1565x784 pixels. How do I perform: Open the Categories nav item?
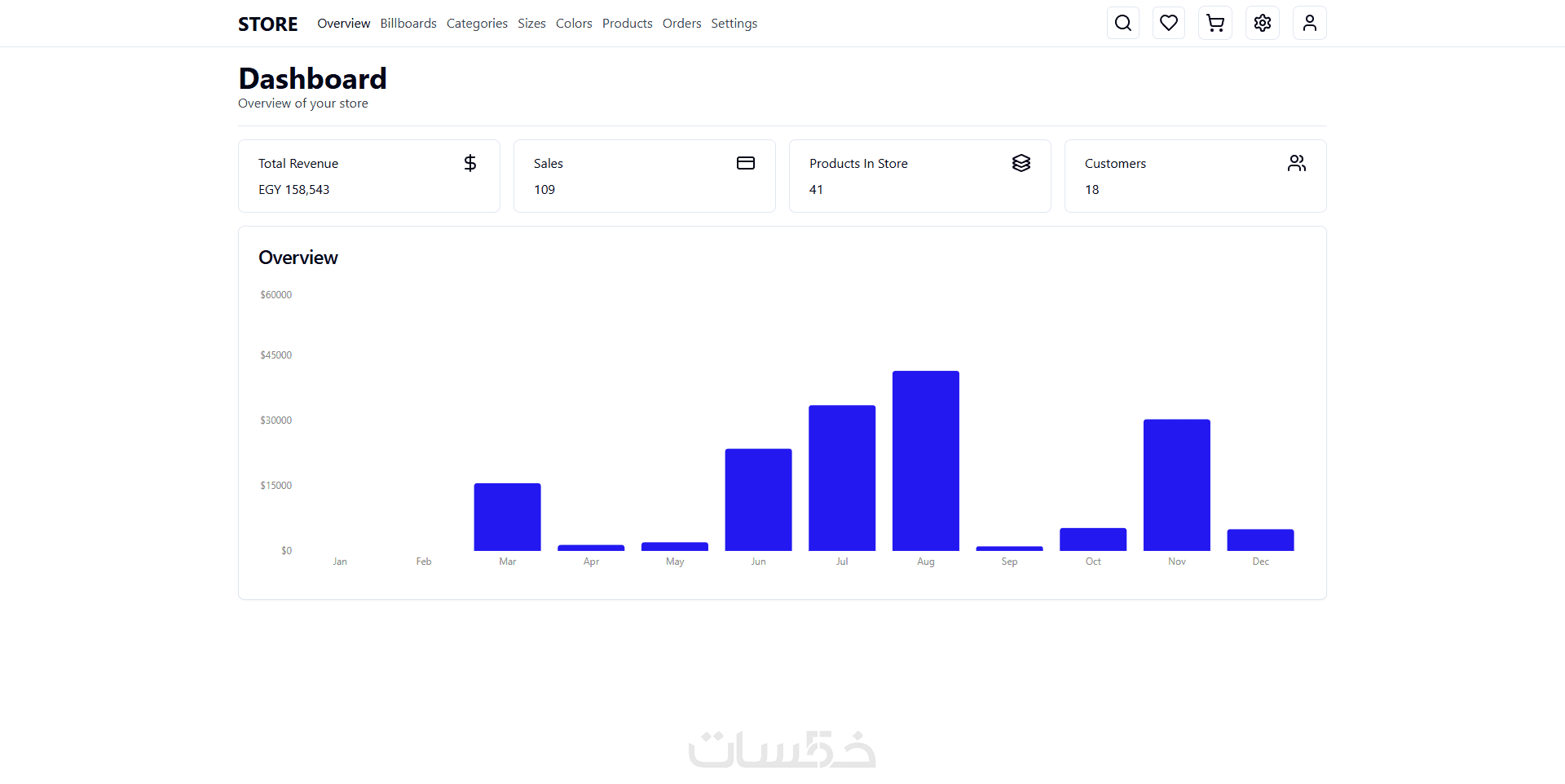(477, 24)
